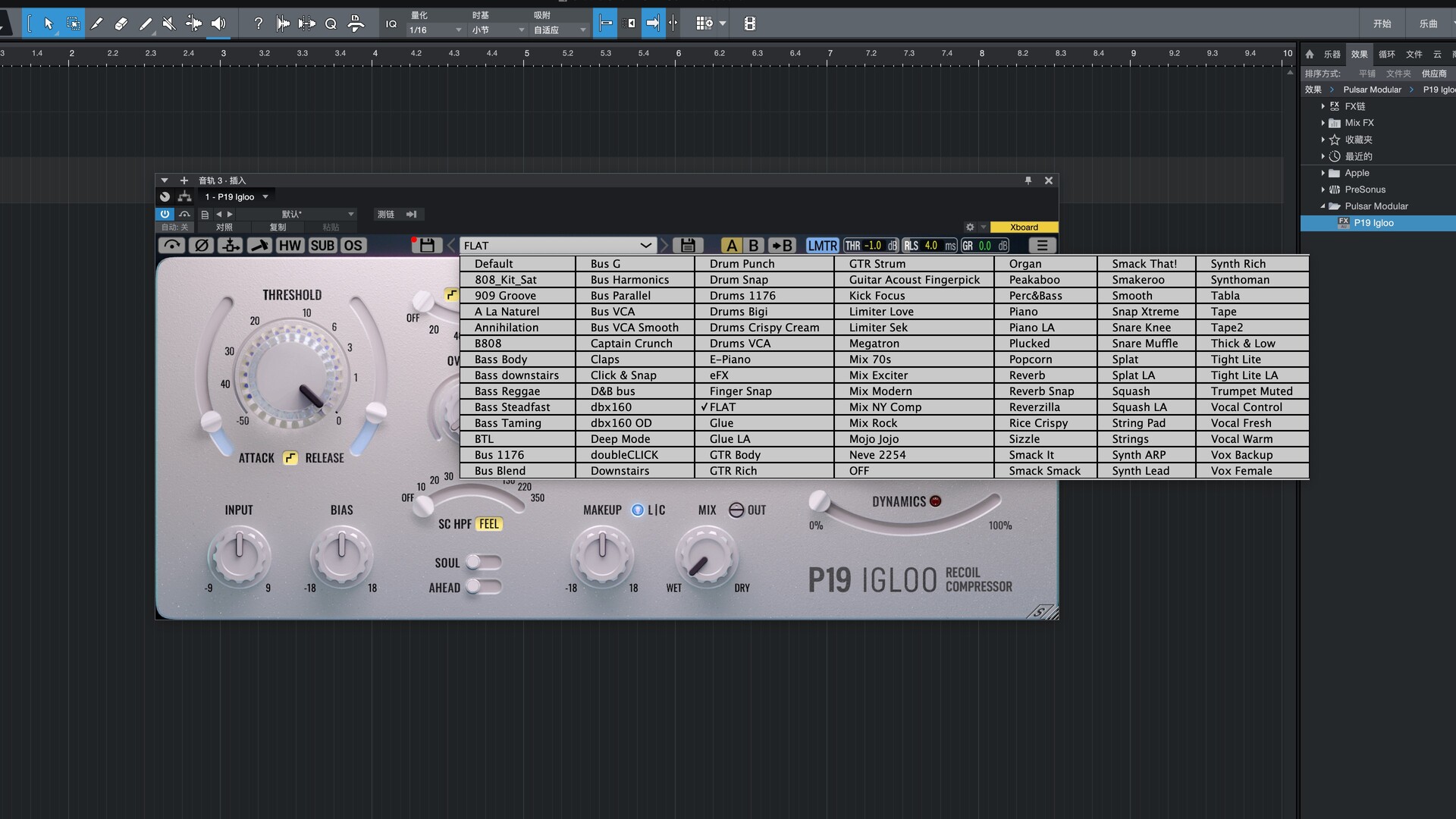This screenshot has width=1456, height=819.
Task: Click the quick save disk with red dot
Action: (x=426, y=245)
